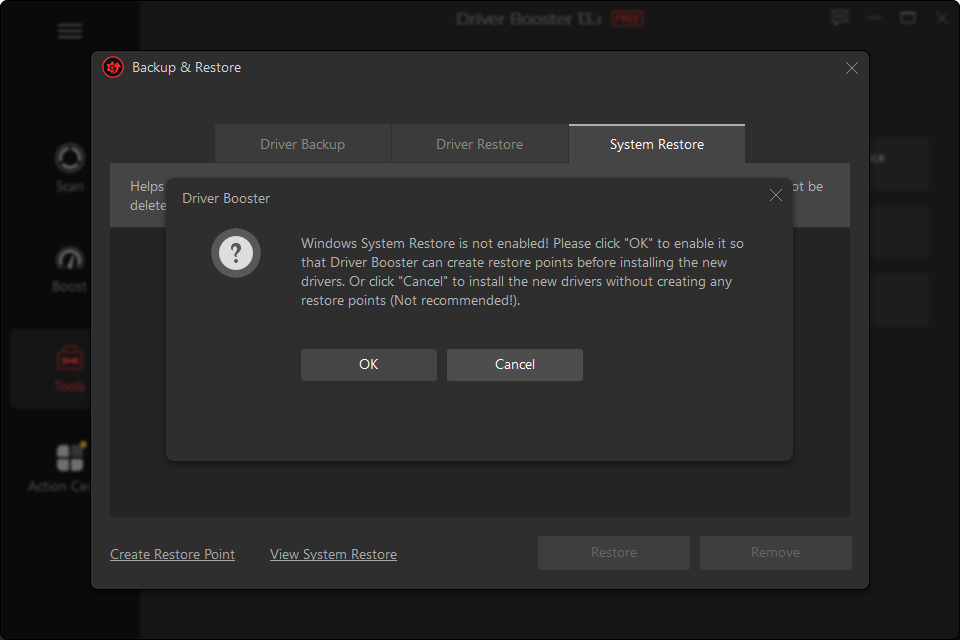Image resolution: width=960 pixels, height=640 pixels.
Task: Click the red Tools toolbox icon
Action: coord(70,357)
